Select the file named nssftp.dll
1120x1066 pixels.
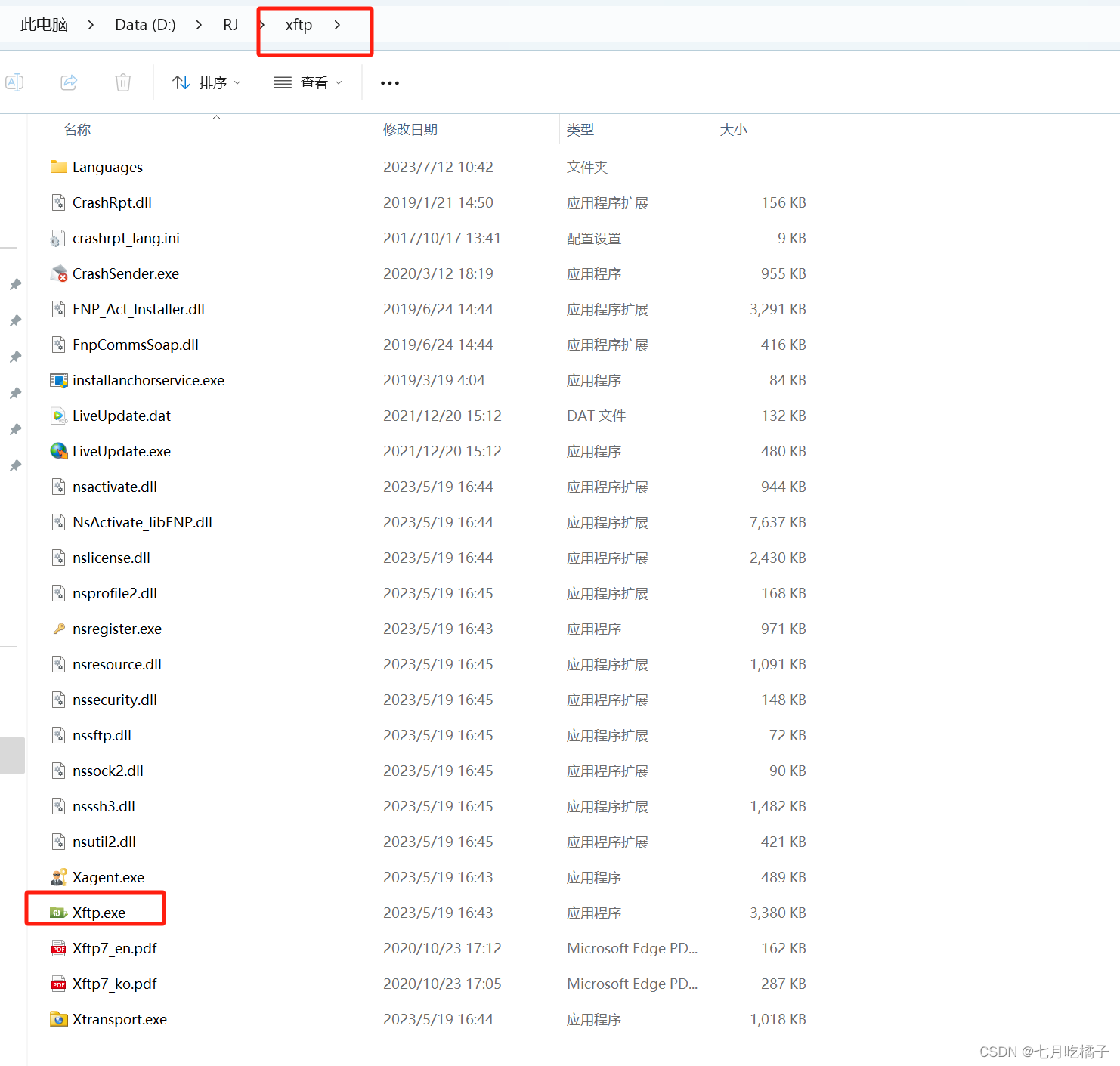102,735
